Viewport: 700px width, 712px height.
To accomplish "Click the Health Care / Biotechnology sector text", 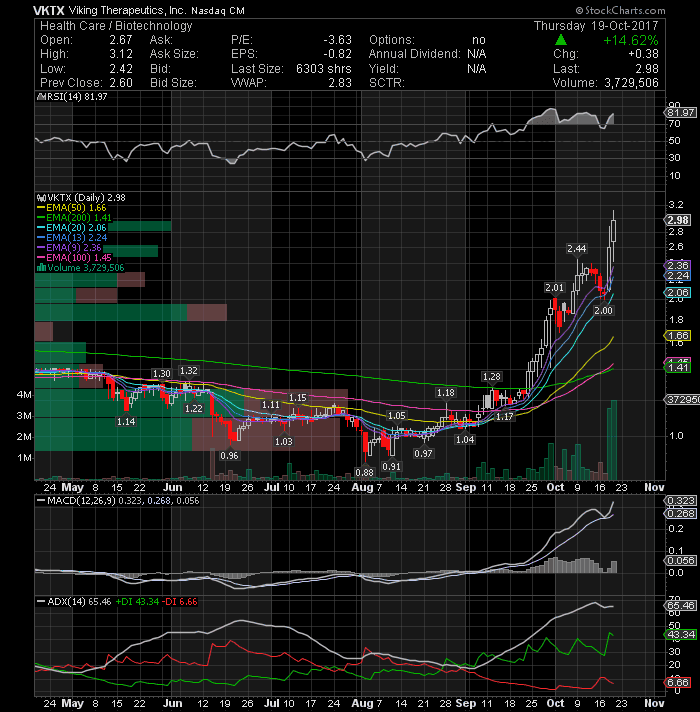I will [x=116, y=26].
